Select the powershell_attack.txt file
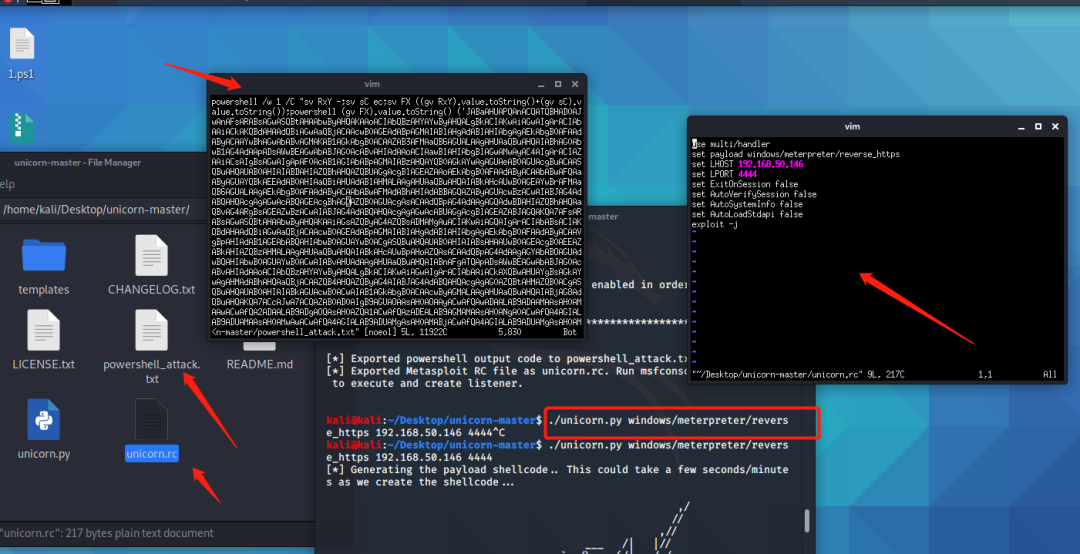This screenshot has width=1080, height=554. point(152,347)
